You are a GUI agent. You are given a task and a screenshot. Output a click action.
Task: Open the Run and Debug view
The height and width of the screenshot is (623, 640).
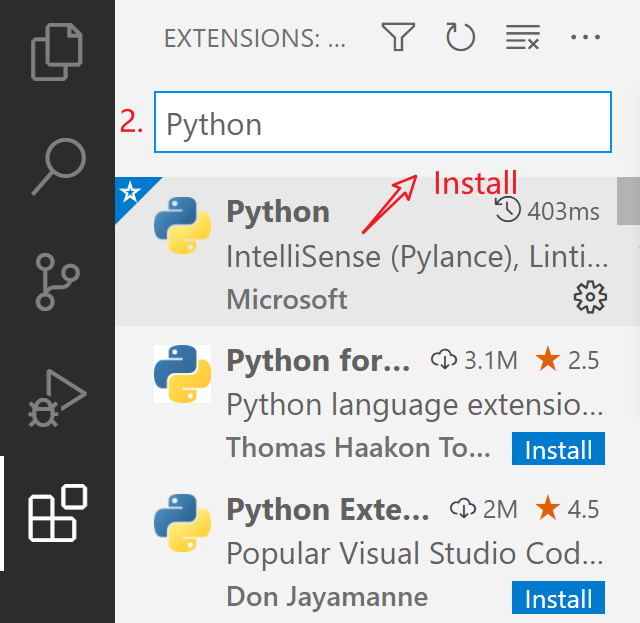point(57,398)
